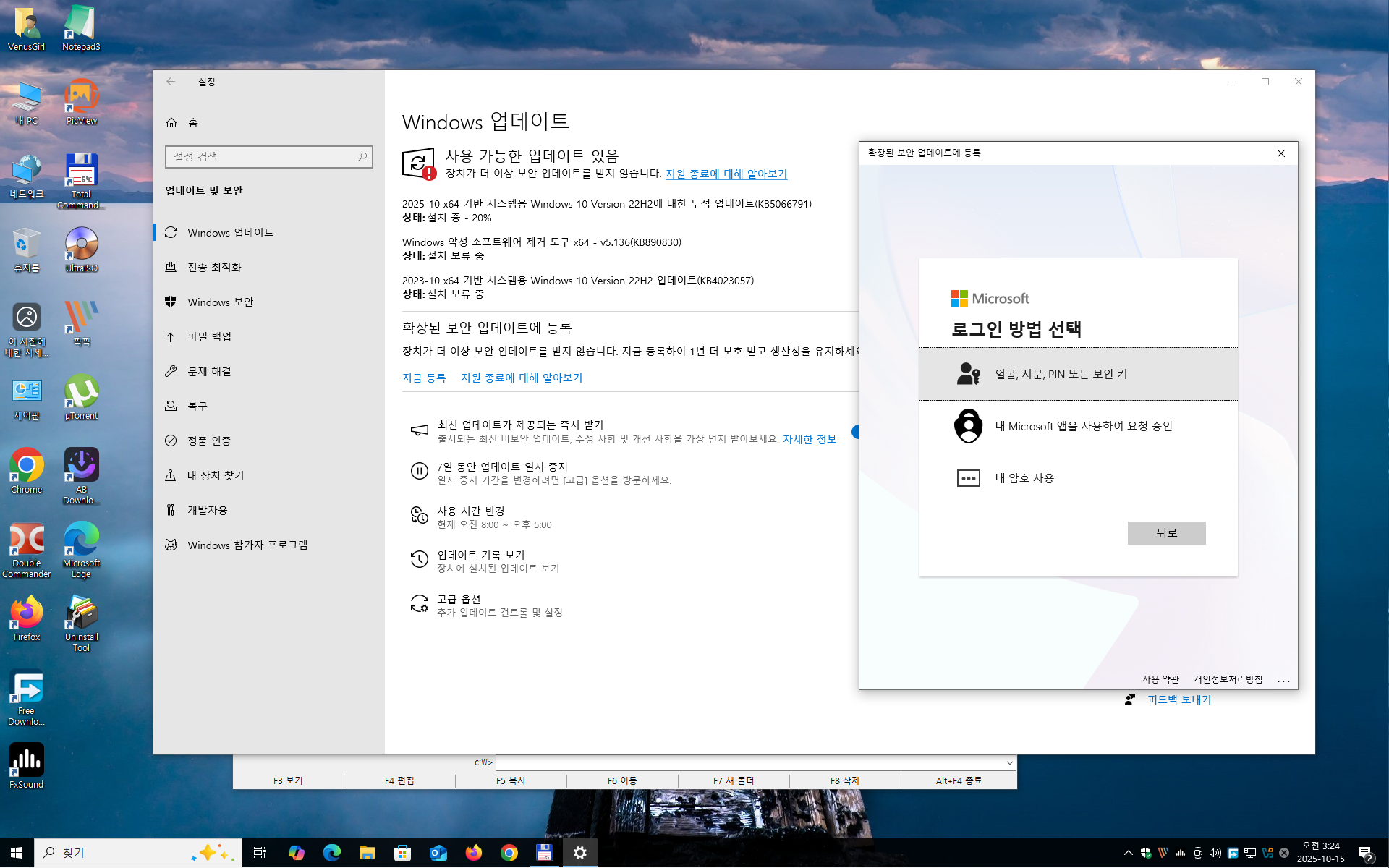Open Uninstall Tool desktop shortcut
Viewport: 1389px width, 868px height.
point(81,624)
